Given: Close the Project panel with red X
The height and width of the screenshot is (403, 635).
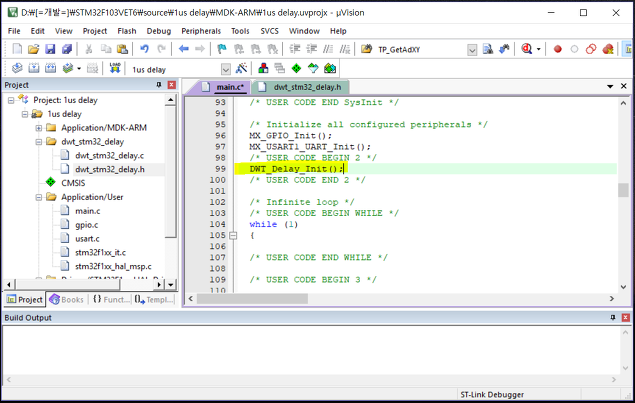Looking at the screenshot, I should tap(172, 85).
